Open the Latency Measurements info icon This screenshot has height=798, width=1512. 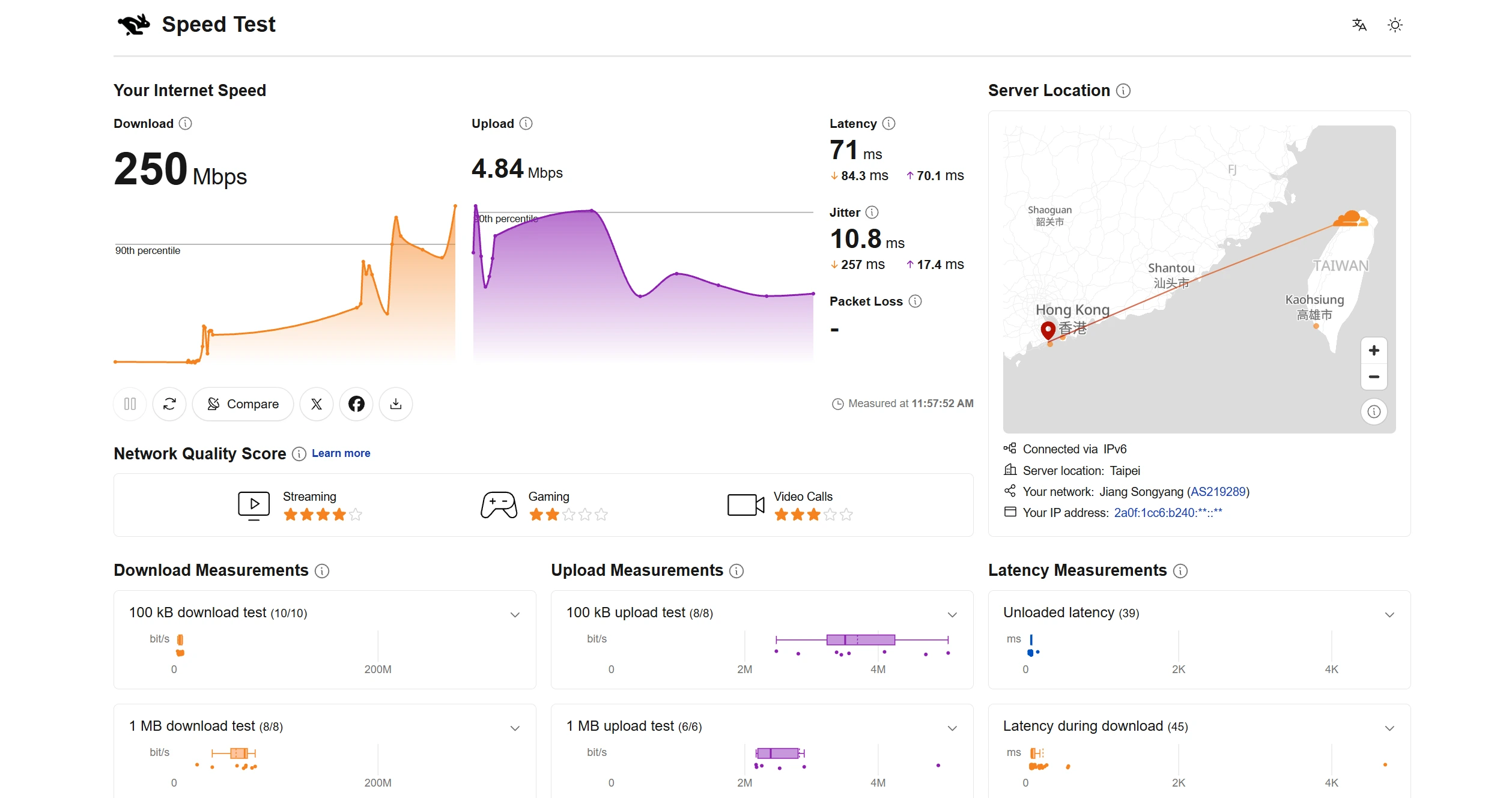1180,571
